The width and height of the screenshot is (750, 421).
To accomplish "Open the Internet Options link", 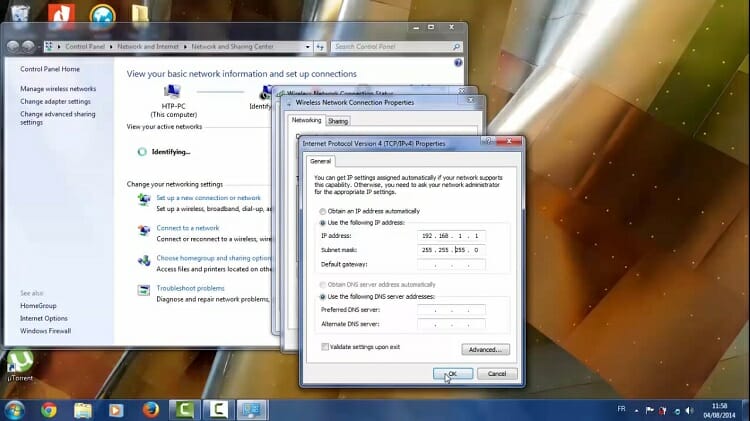I will 44,319.
